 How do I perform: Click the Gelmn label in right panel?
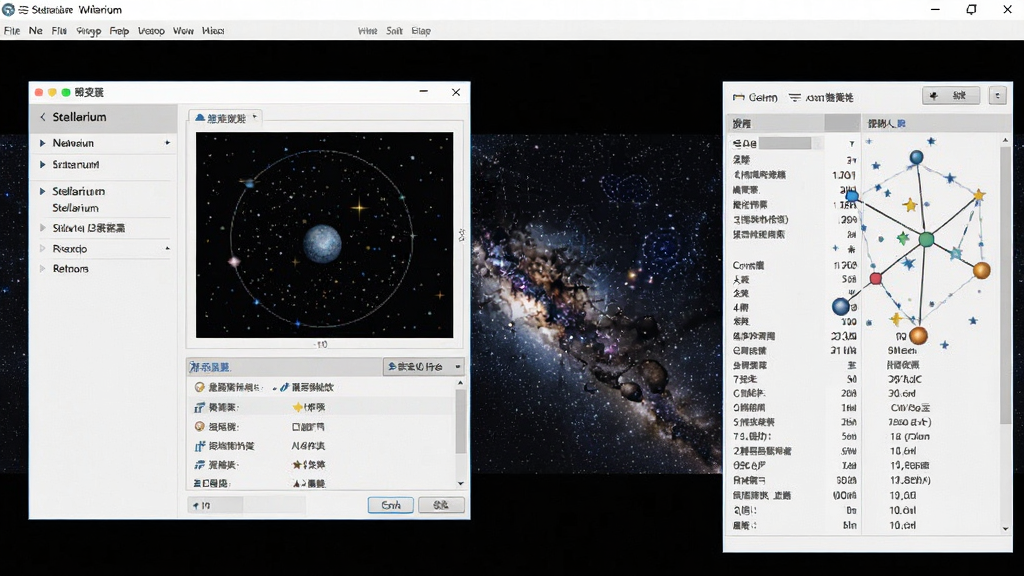pyautogui.click(x=763, y=97)
